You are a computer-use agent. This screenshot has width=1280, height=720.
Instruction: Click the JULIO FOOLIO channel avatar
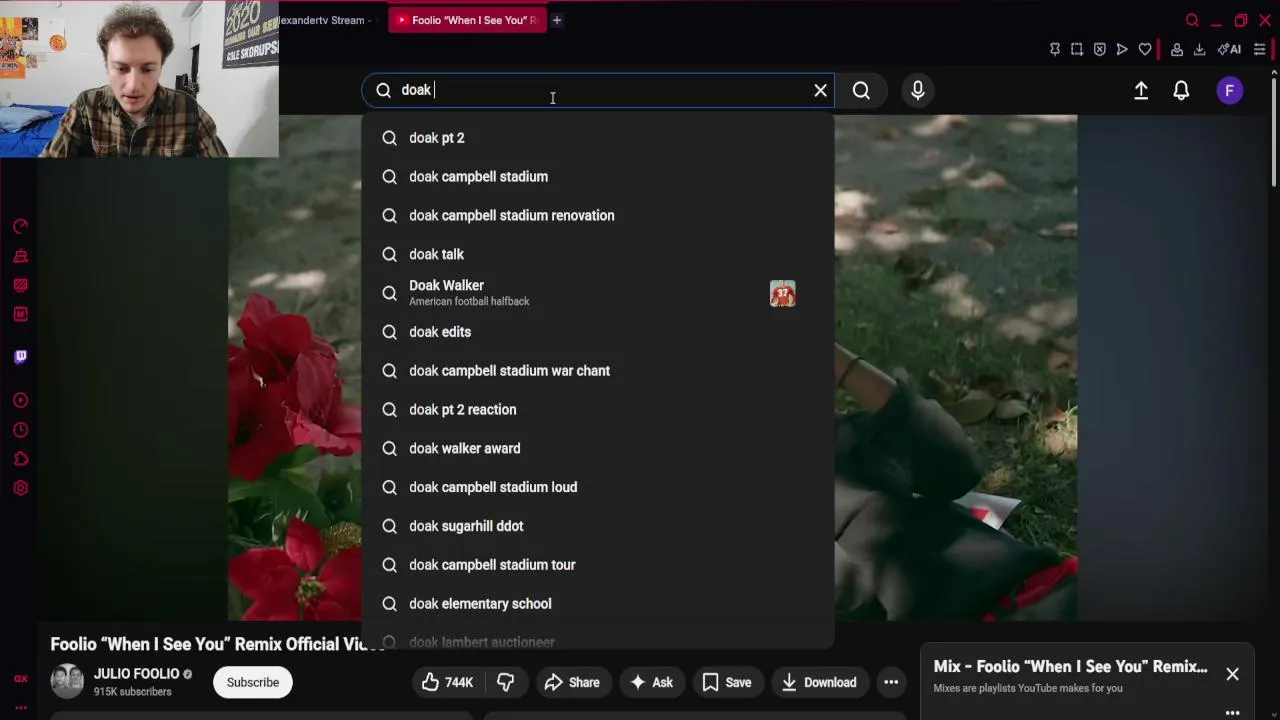[67, 681]
